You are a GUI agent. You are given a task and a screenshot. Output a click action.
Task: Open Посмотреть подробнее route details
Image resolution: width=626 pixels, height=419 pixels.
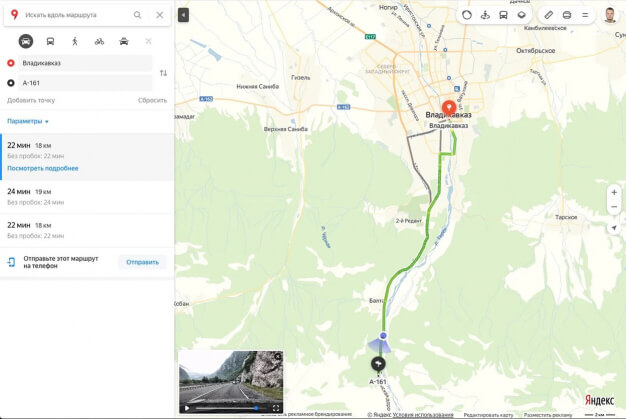(43, 168)
